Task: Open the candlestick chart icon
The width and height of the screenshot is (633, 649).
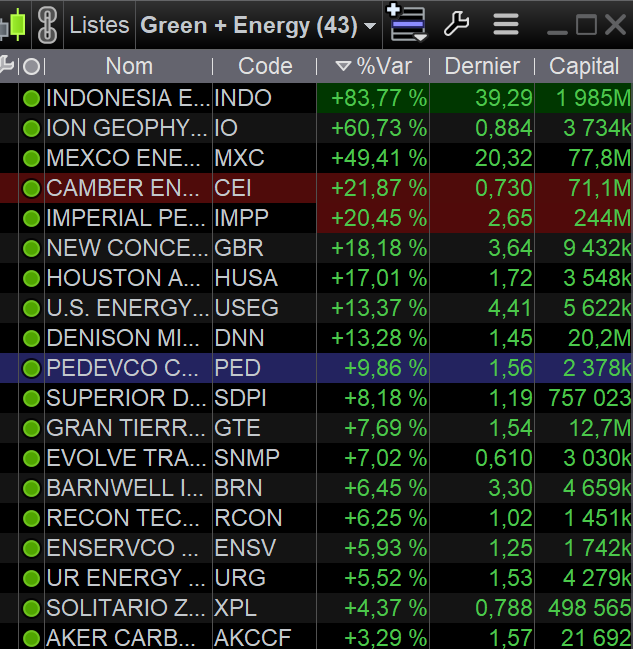Action: pyautogui.click(x=13, y=25)
